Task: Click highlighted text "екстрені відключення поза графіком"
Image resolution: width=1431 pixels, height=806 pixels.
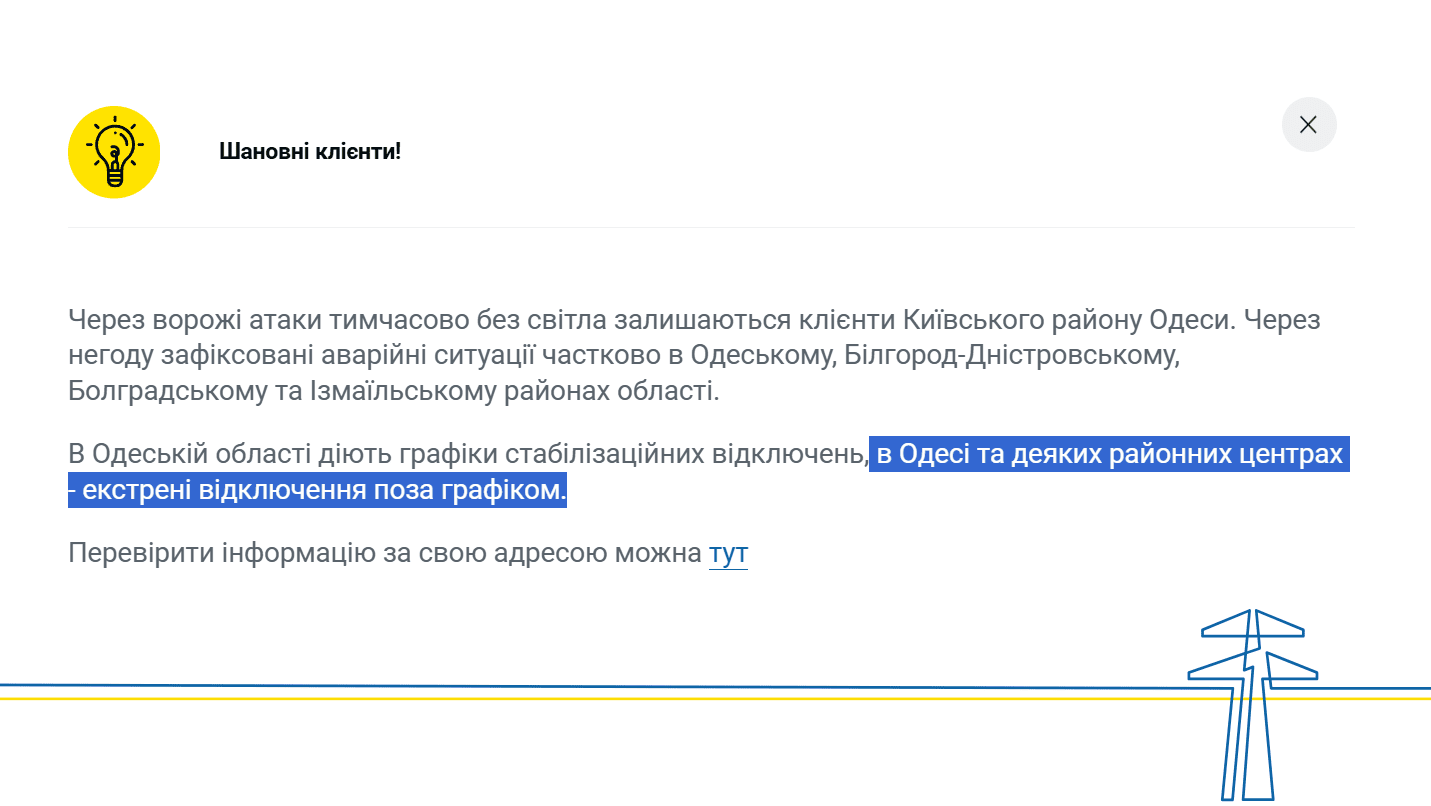Action: click(x=322, y=491)
